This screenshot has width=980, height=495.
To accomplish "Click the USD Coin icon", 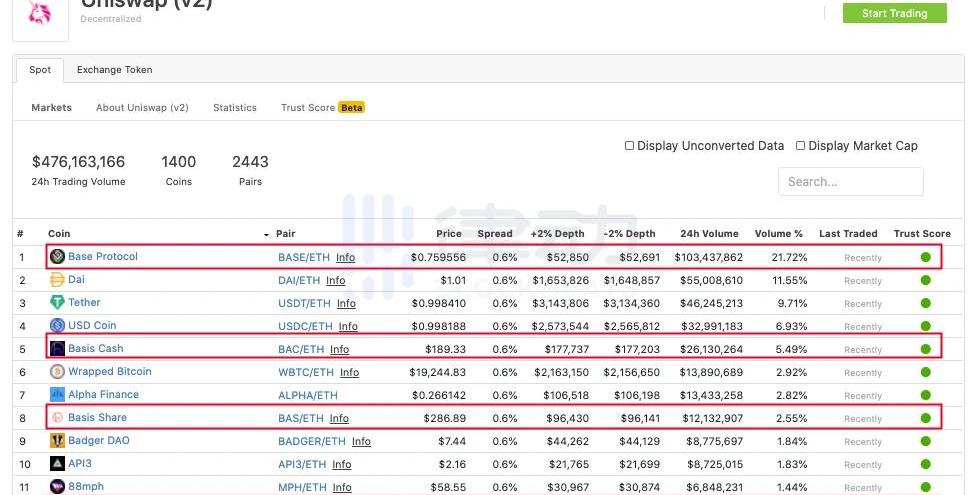I will click(x=58, y=325).
